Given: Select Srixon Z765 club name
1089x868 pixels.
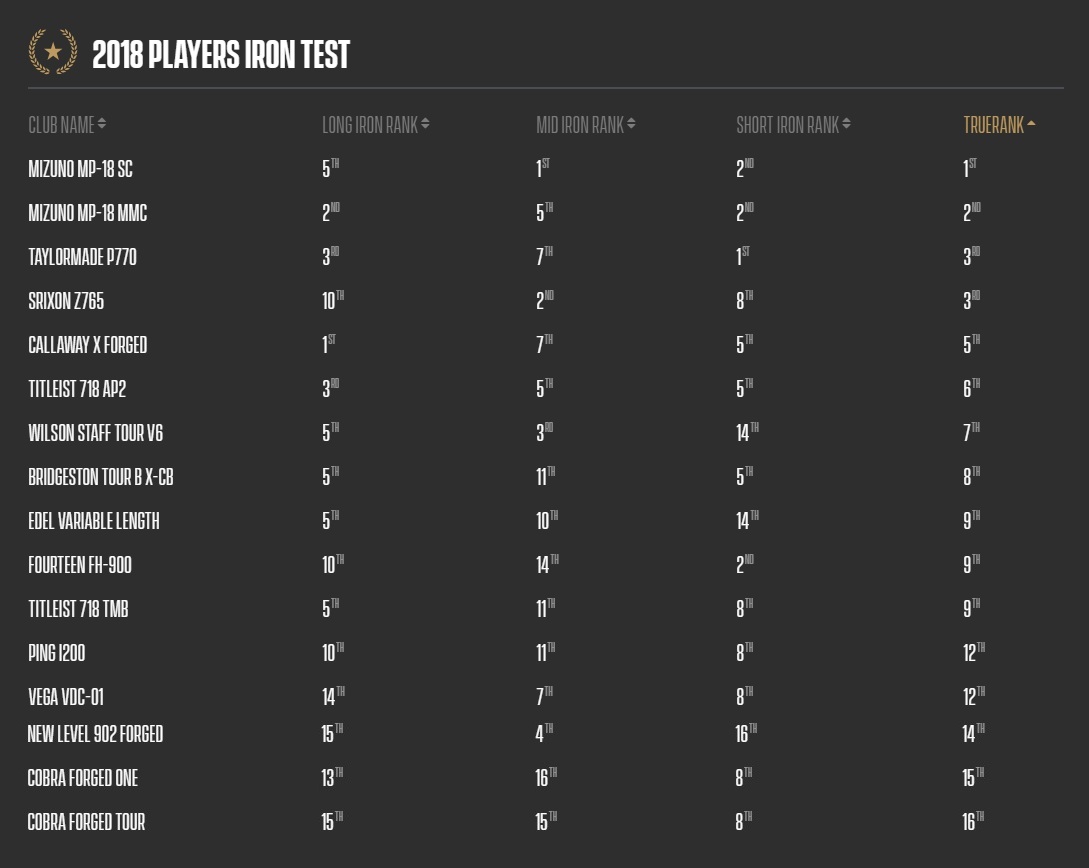Looking at the screenshot, I should click(x=66, y=301).
